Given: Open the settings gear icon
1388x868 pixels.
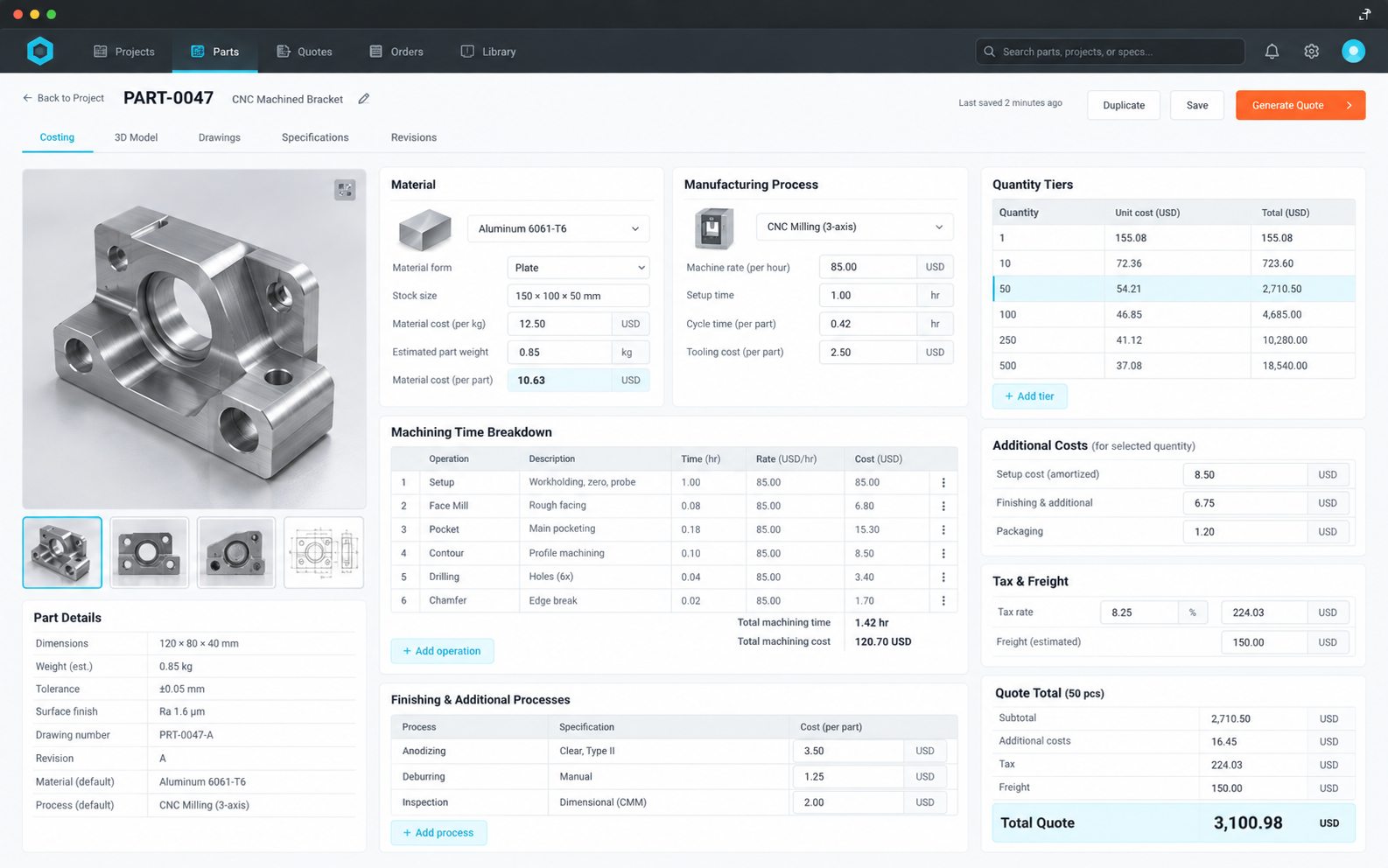Looking at the screenshot, I should [1311, 52].
